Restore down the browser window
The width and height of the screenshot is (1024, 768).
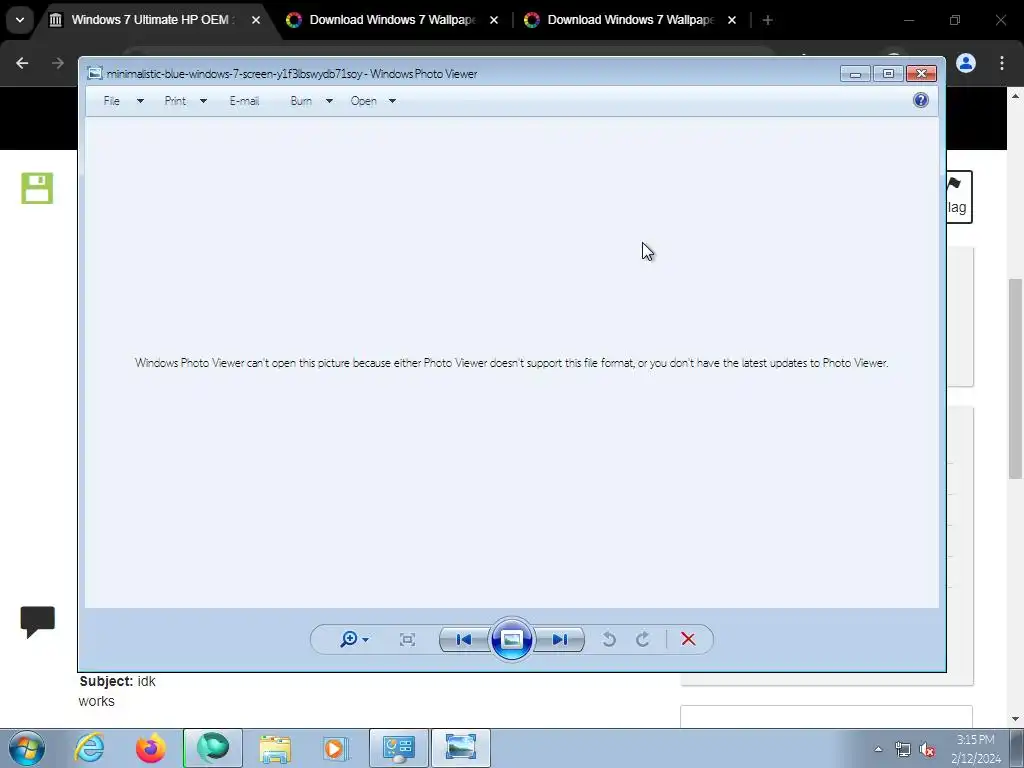[955, 20]
